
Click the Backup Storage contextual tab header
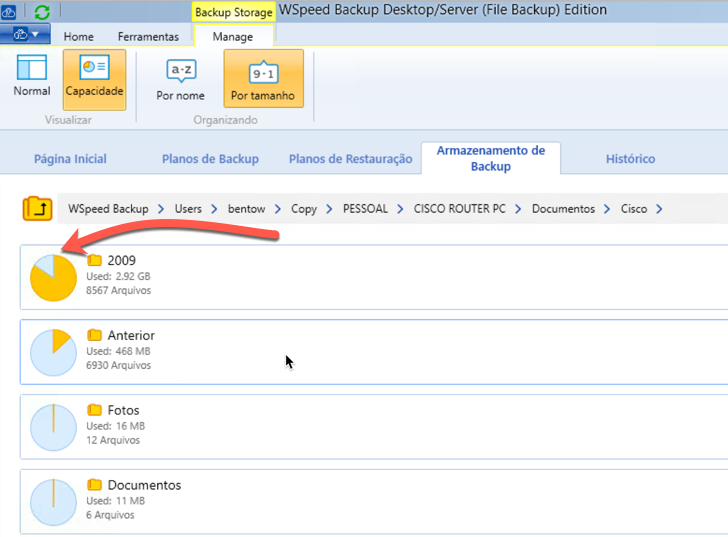(234, 12)
